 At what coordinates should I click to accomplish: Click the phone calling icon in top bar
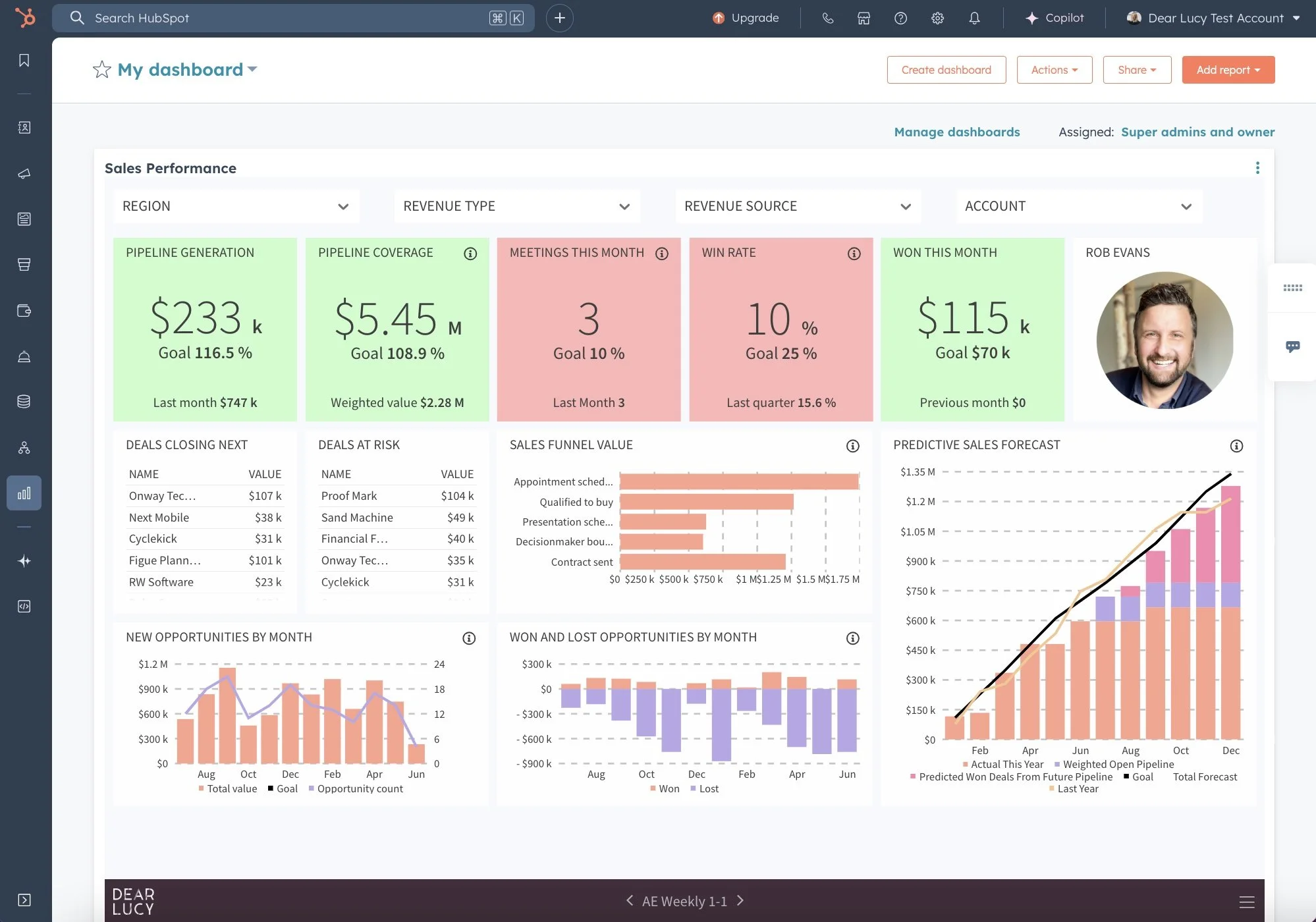click(x=828, y=18)
